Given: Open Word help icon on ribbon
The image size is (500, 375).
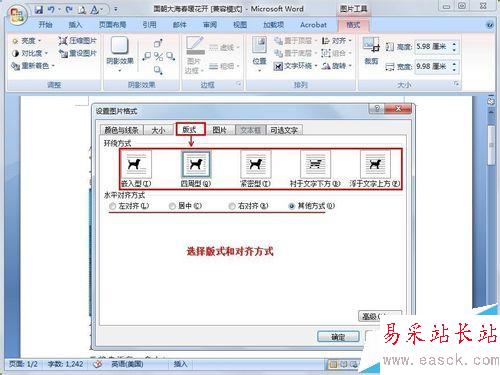Looking at the screenshot, I should pyautogui.click(x=490, y=25).
